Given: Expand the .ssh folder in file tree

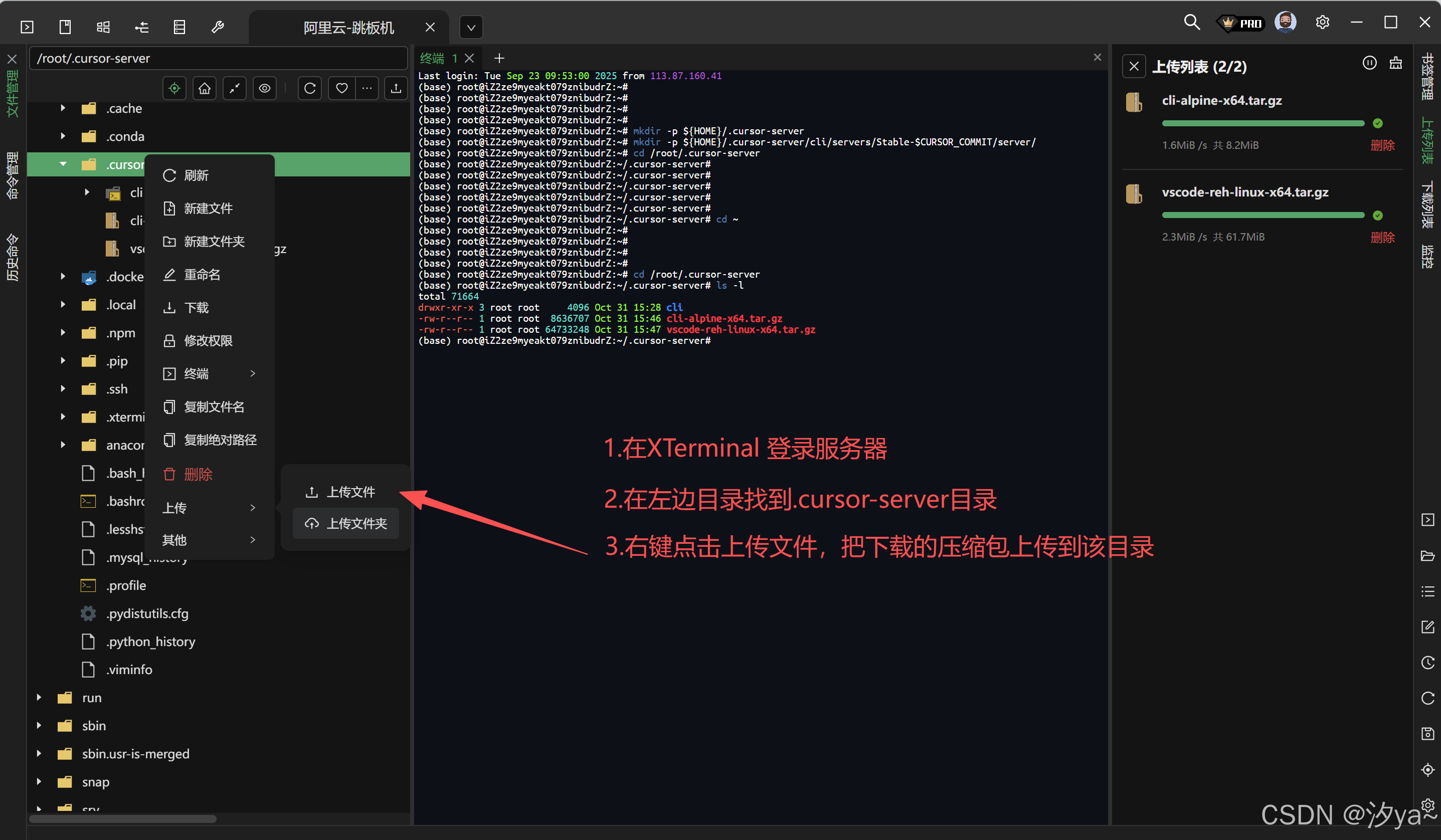Looking at the screenshot, I should 63,388.
